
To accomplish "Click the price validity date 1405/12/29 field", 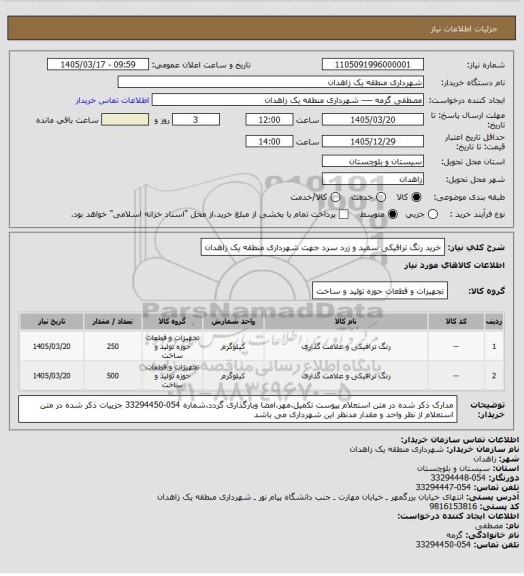I will pos(373,141).
